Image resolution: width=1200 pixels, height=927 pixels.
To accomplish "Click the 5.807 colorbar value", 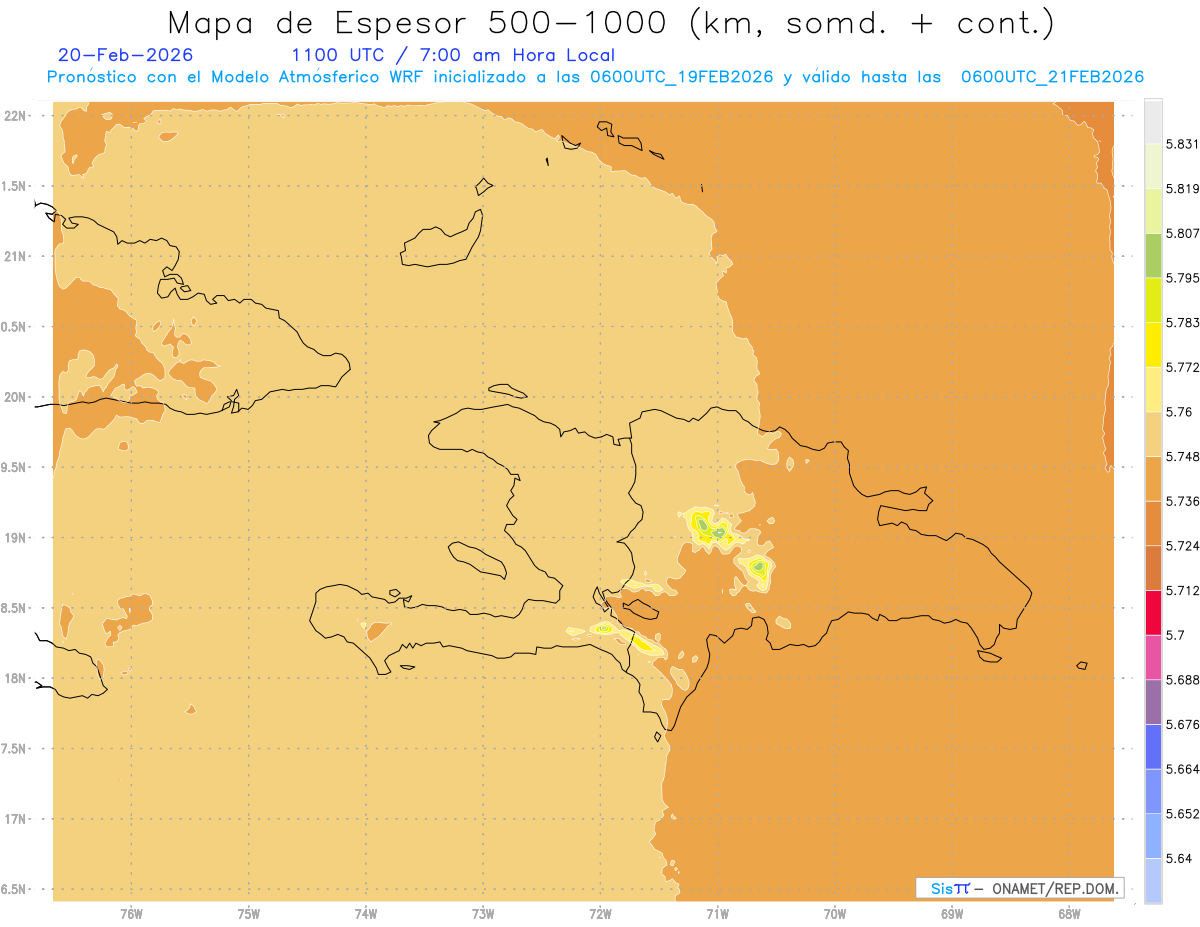I will coord(1183,233).
